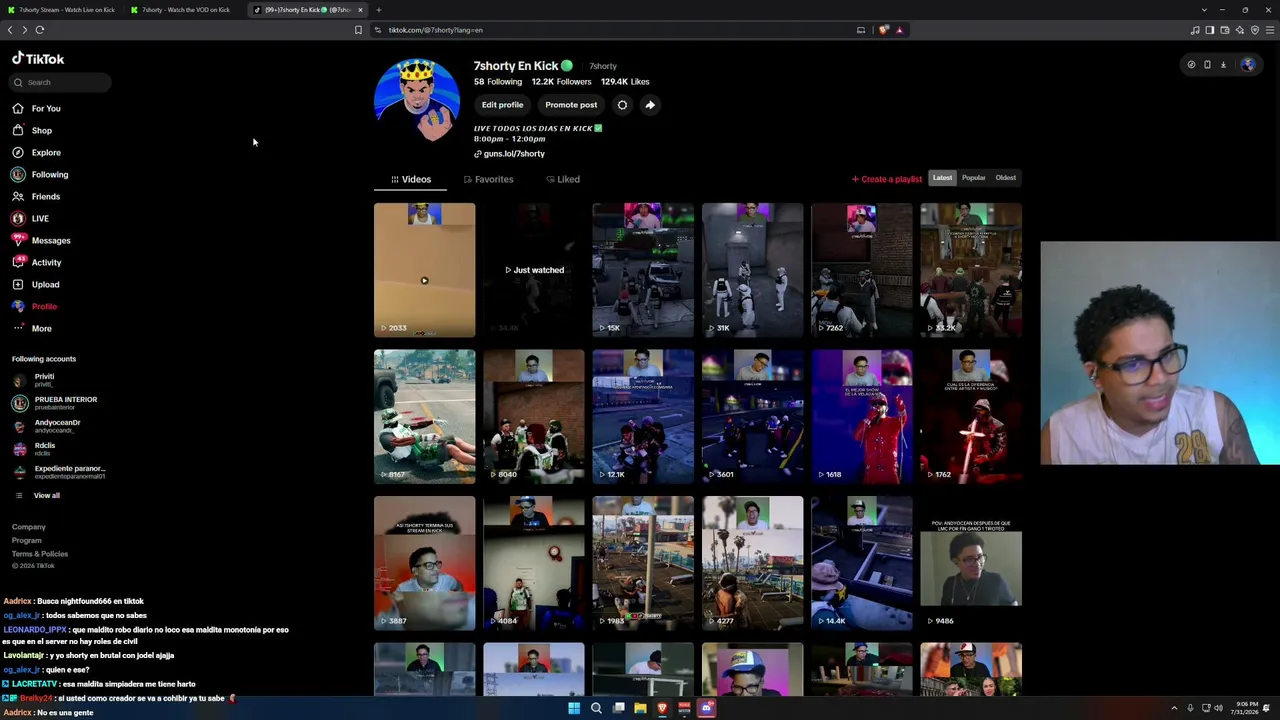Bookmark this page in the address bar
This screenshot has width=1280, height=720.
358,30
